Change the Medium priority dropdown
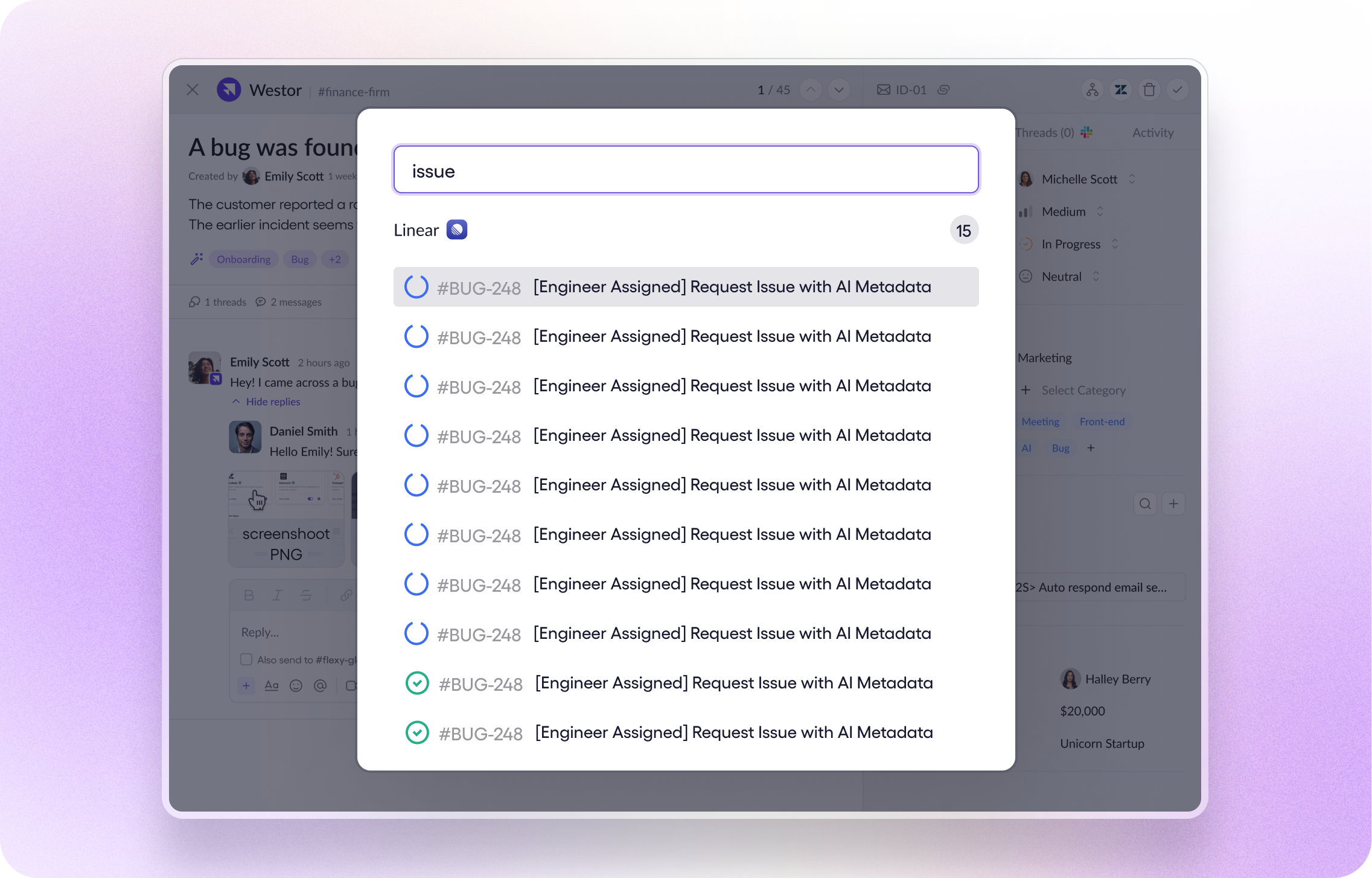Screen dimensions: 1372x878 1061,211
